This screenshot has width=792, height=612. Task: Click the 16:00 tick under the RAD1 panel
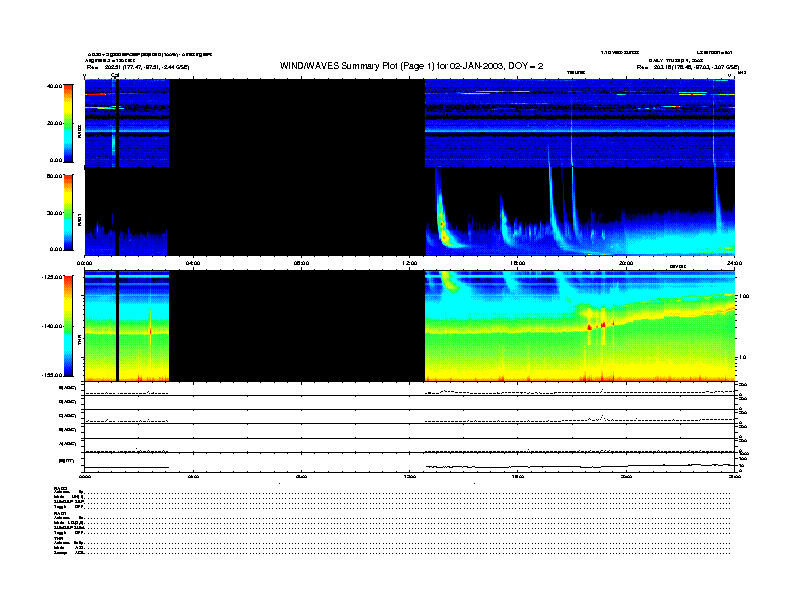tap(518, 263)
